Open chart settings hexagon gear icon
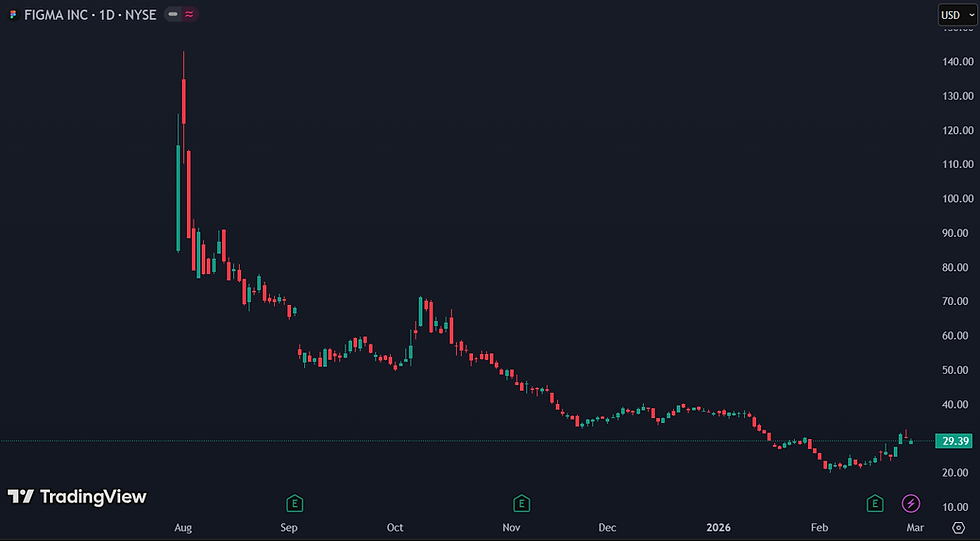The width and height of the screenshot is (980, 541). pyautogui.click(x=958, y=528)
